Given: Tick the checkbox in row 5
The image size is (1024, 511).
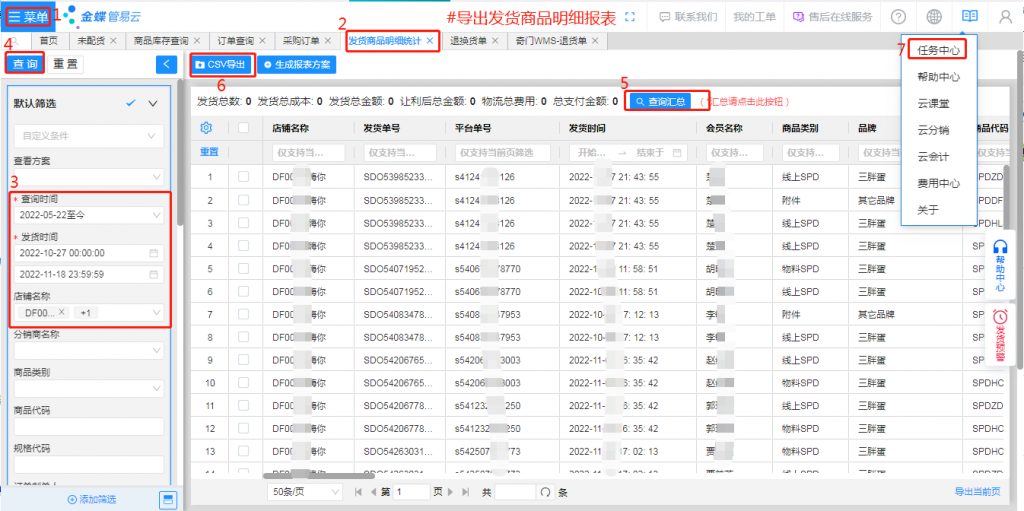Looking at the screenshot, I should [244, 268].
